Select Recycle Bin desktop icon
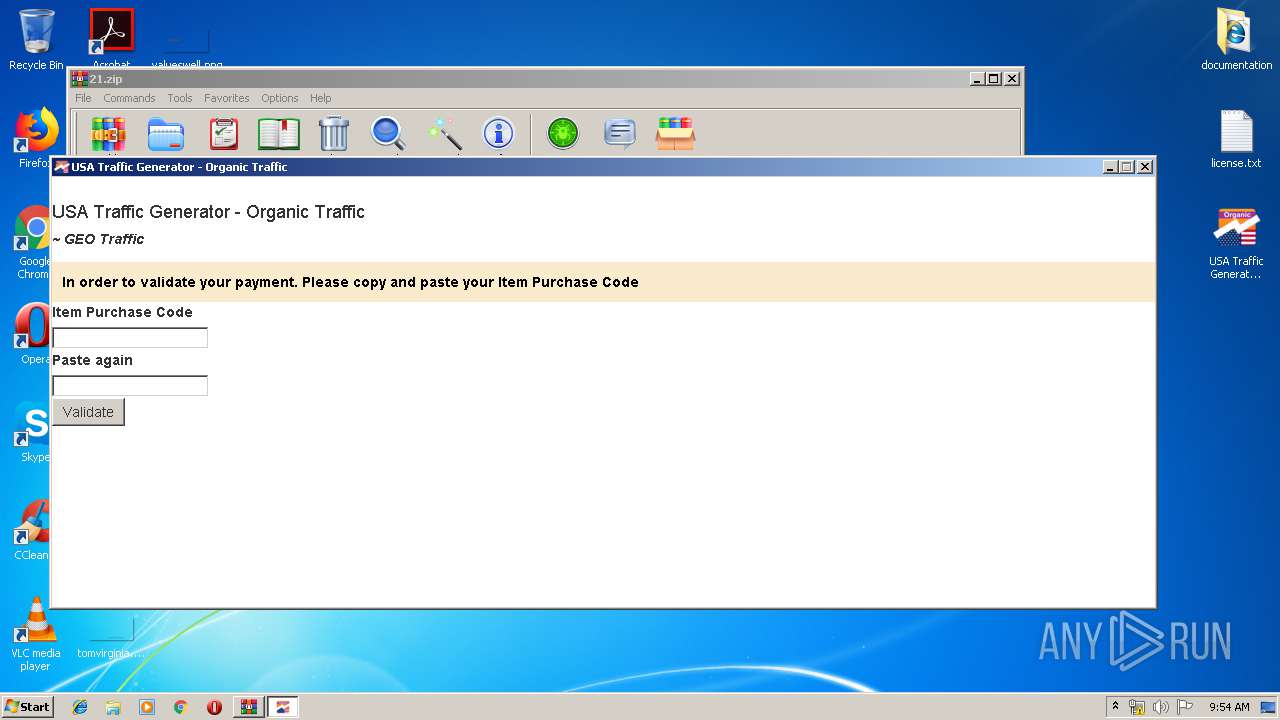The image size is (1280, 720). [36, 40]
